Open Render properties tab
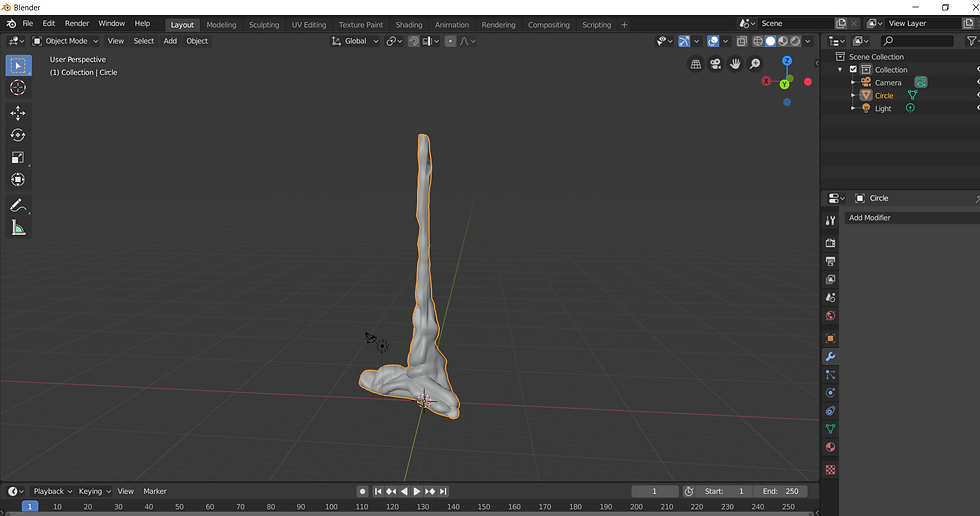 pyautogui.click(x=830, y=243)
